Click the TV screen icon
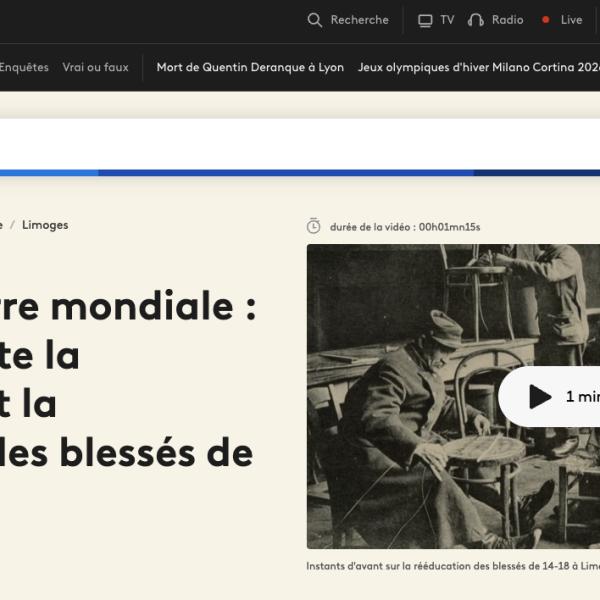The image size is (600, 600). [425, 20]
